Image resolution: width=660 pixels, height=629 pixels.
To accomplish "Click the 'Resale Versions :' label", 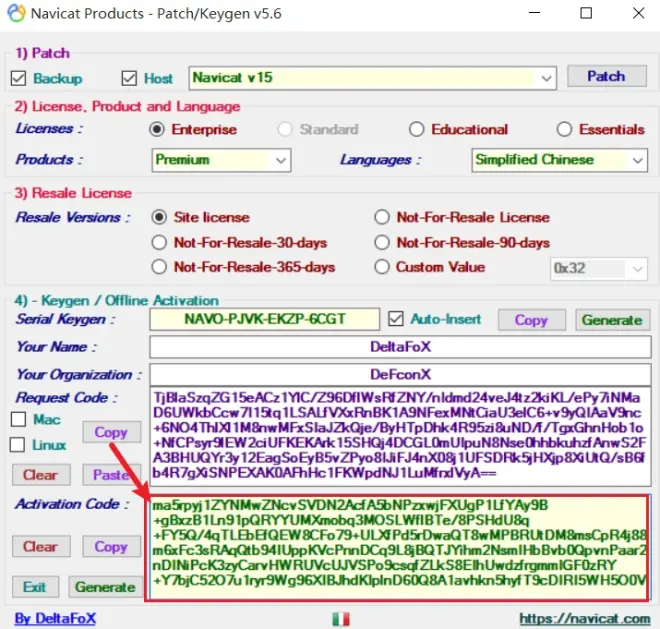I will (73, 217).
